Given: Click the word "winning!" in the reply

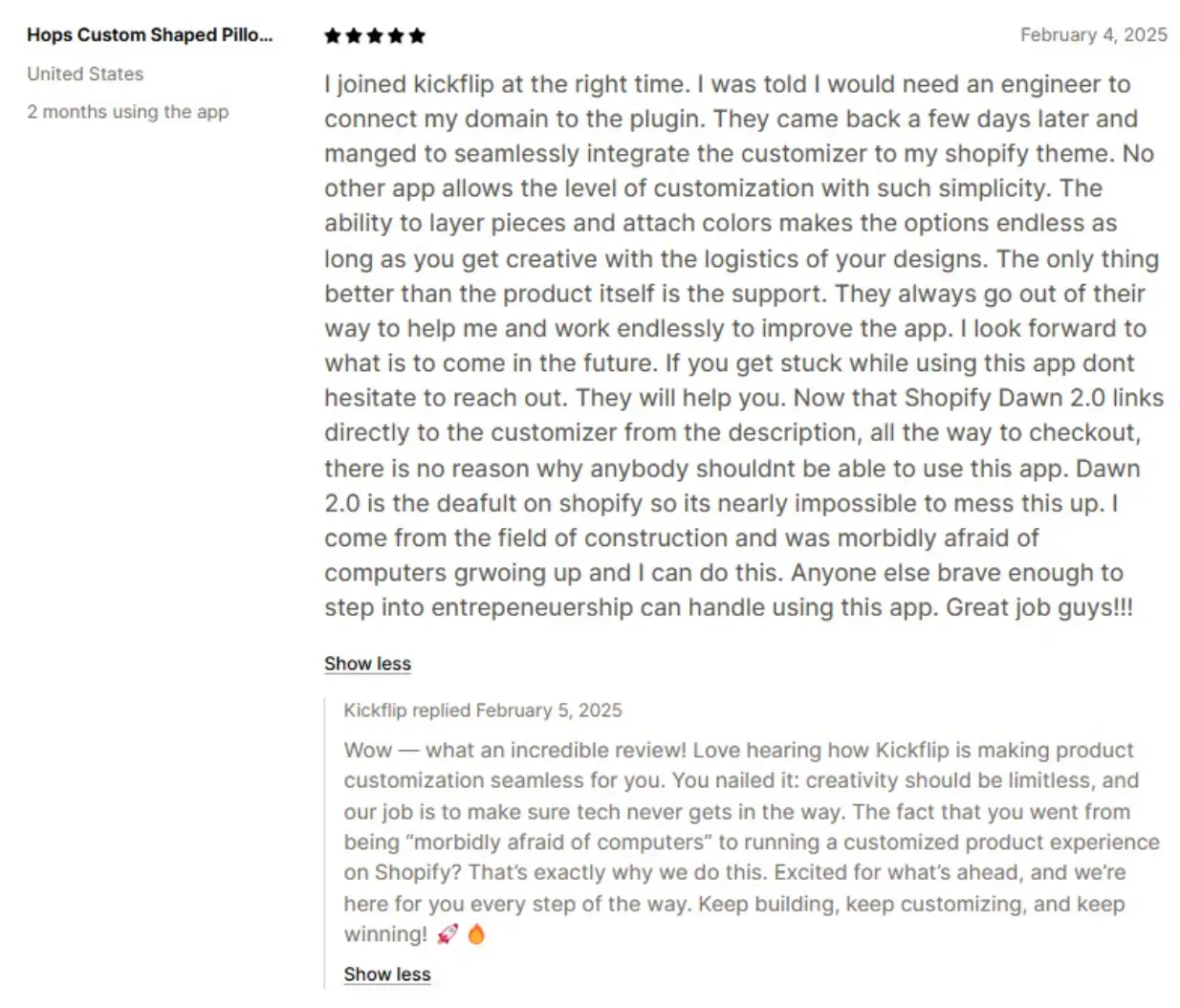Looking at the screenshot, I should (x=385, y=934).
